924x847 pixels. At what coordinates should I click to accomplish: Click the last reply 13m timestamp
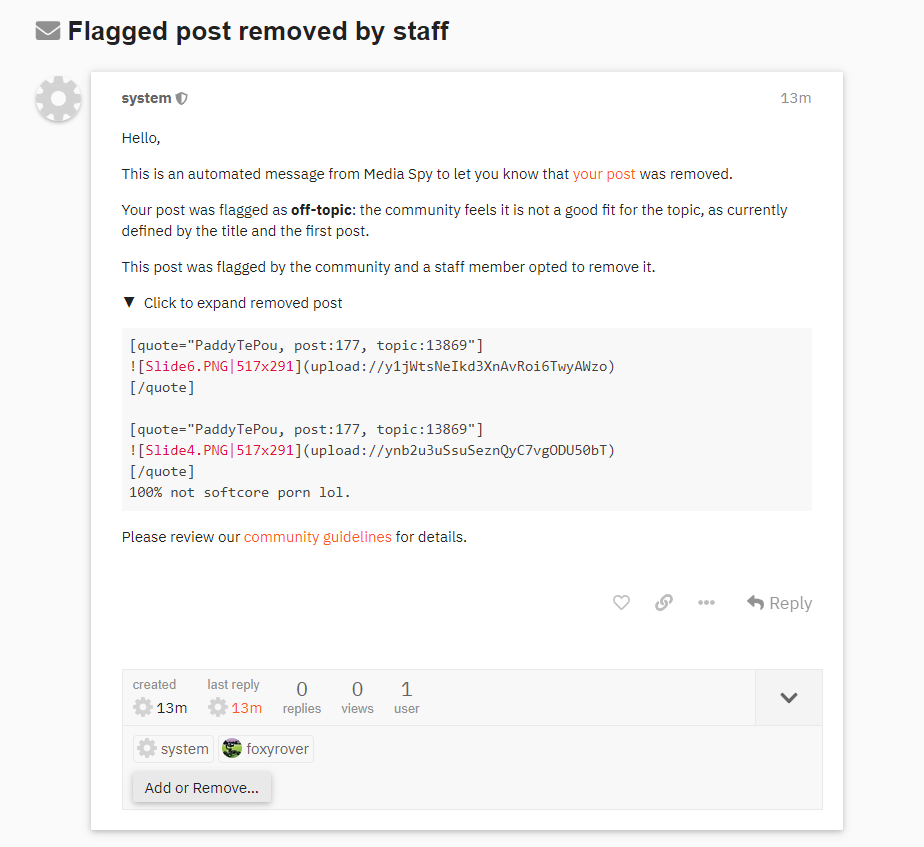246,708
